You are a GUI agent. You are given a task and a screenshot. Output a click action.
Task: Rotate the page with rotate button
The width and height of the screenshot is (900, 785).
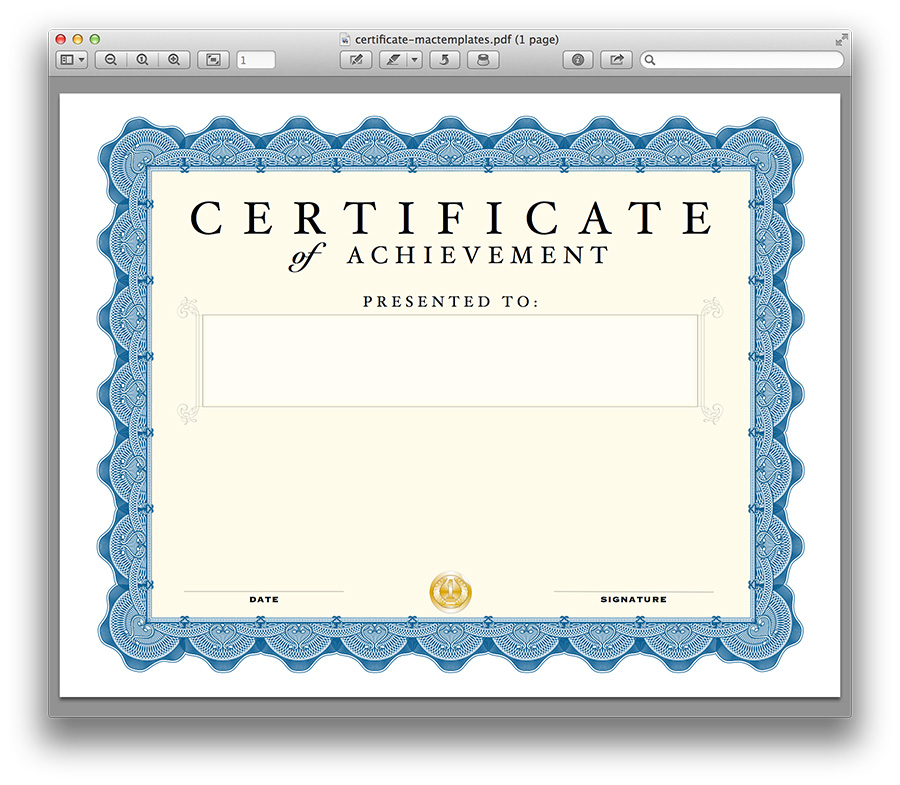click(444, 60)
